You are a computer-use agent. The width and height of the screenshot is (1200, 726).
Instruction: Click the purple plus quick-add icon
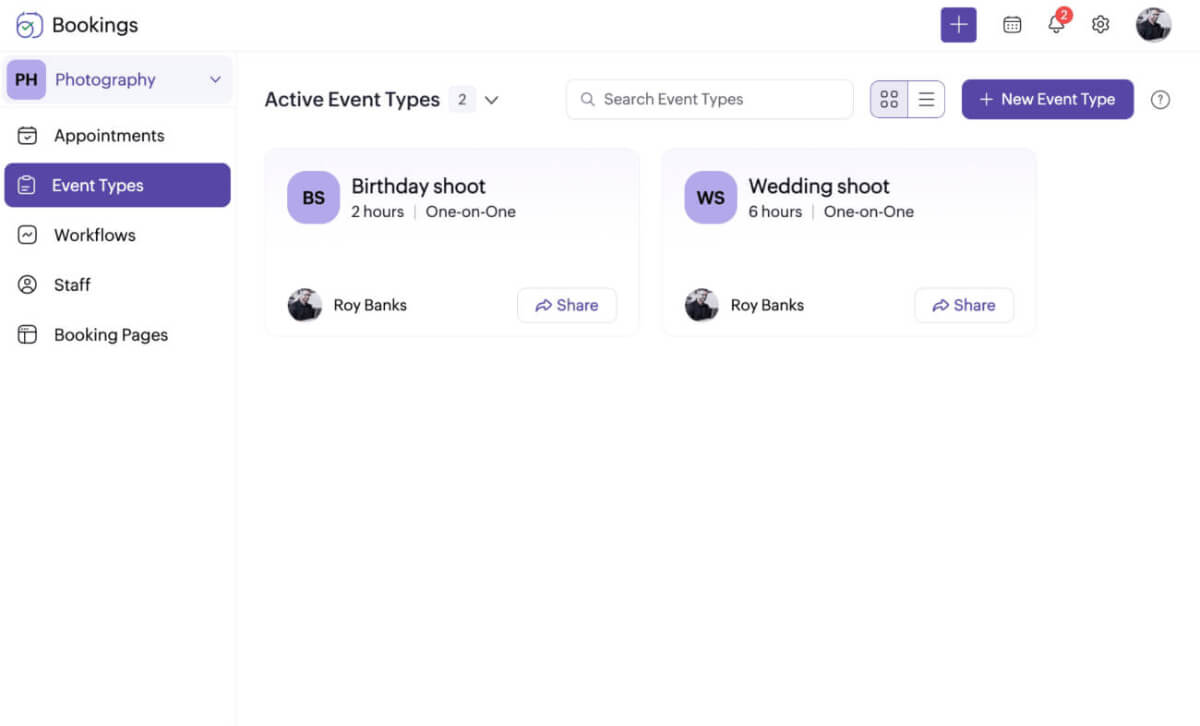[958, 25]
